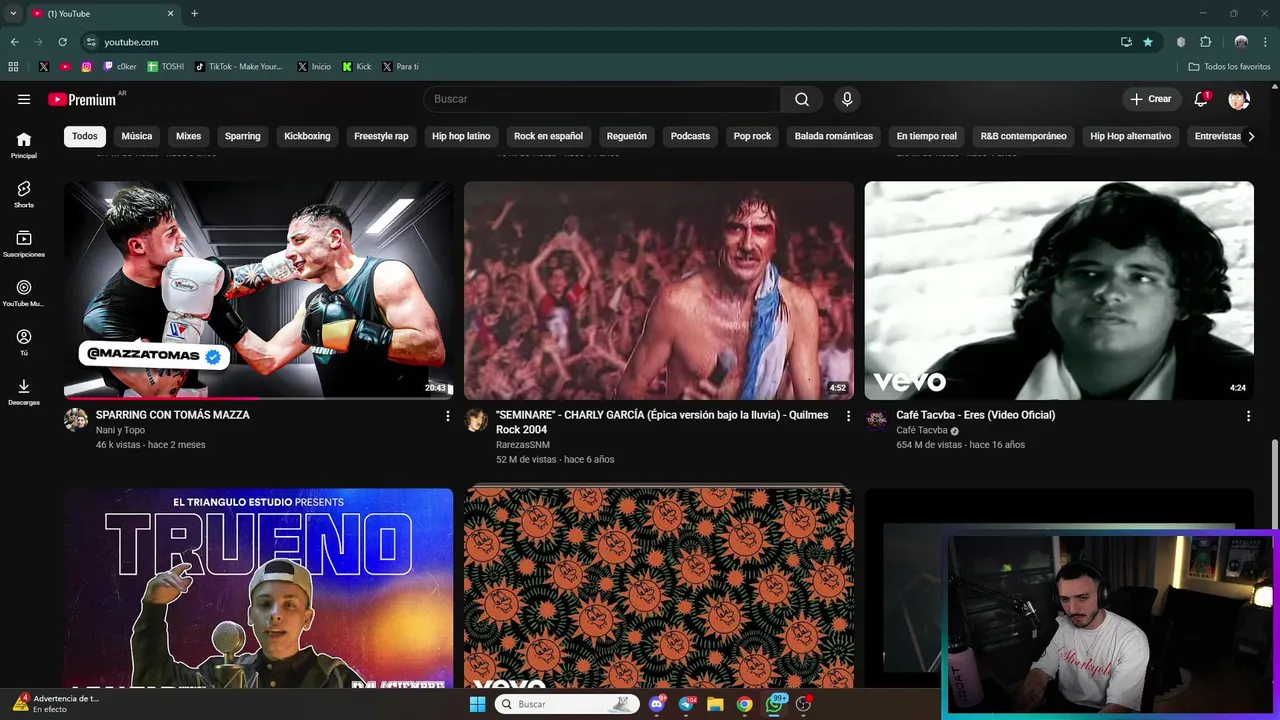Open a new browser tab
The image size is (1280, 720).
194,14
